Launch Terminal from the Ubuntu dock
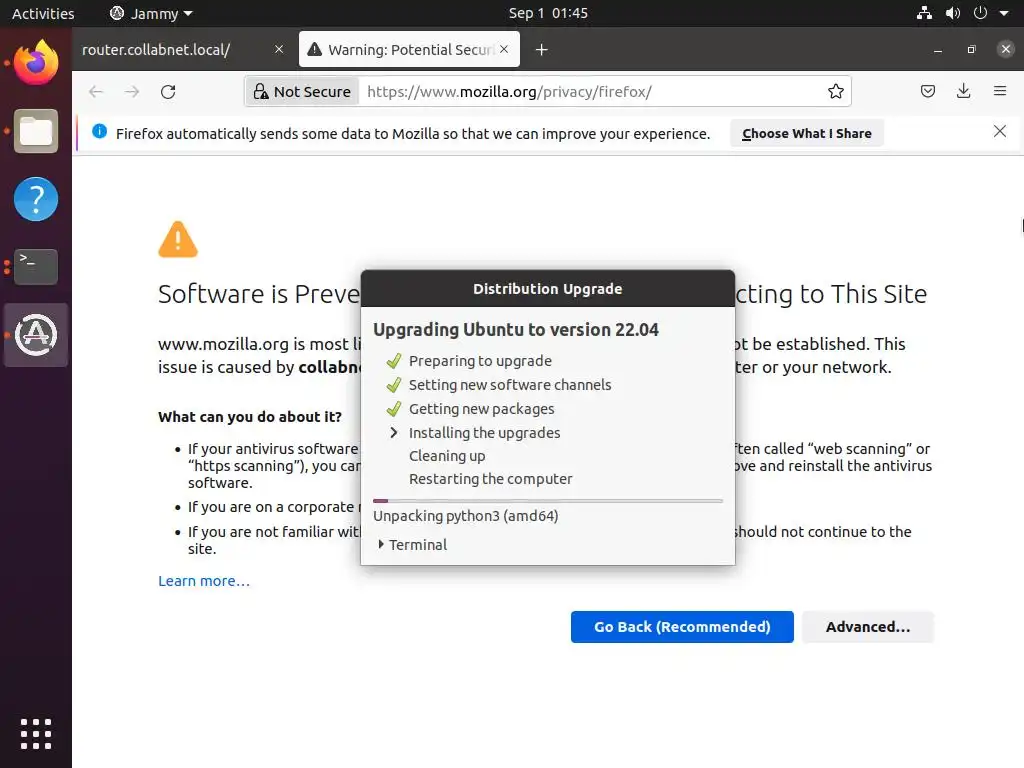1024x768 pixels. click(x=36, y=266)
